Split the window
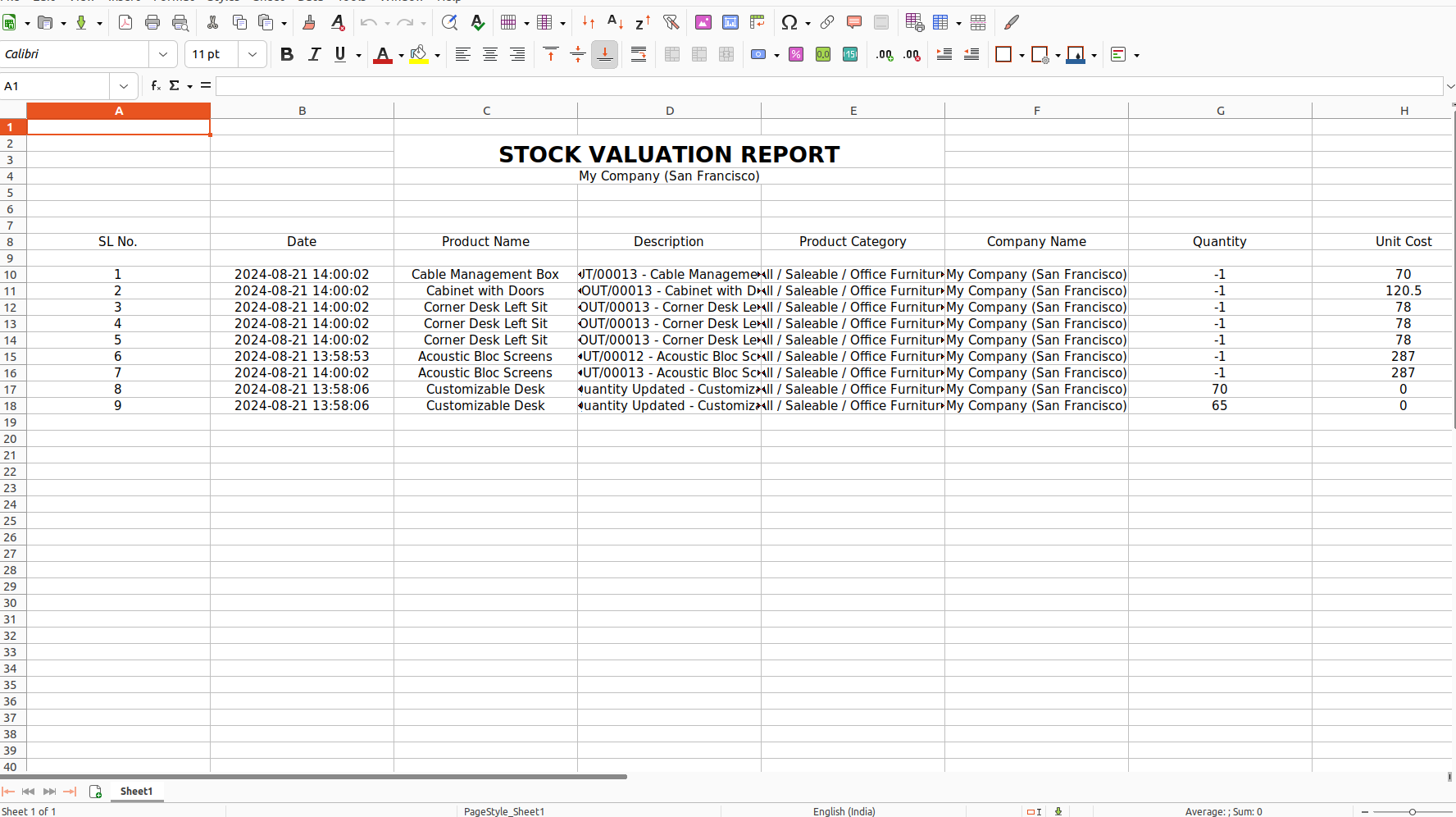Viewport: 1456px width, 817px height. point(978,22)
